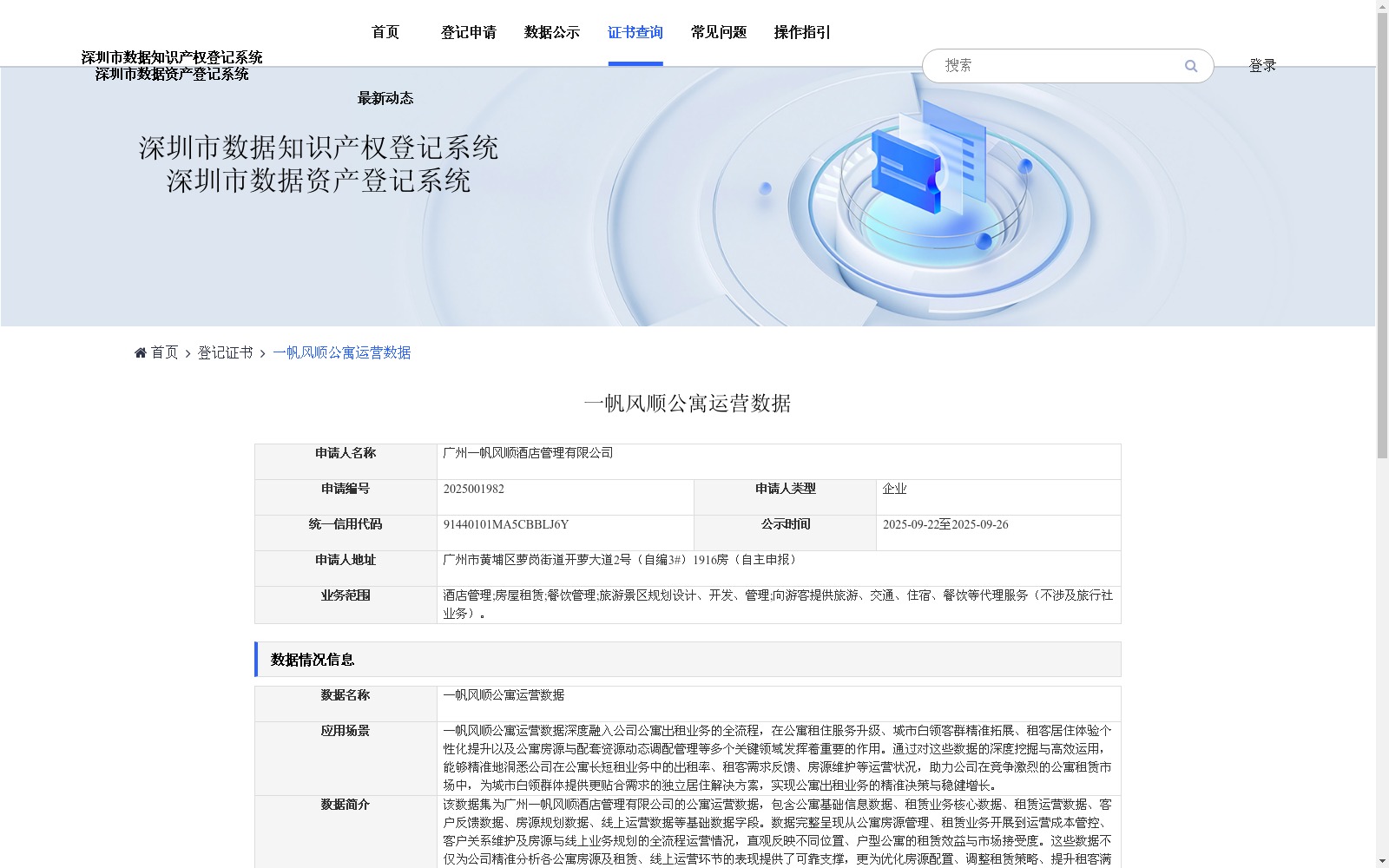
Task: Select the 证书查询 nav item
Action: [635, 32]
